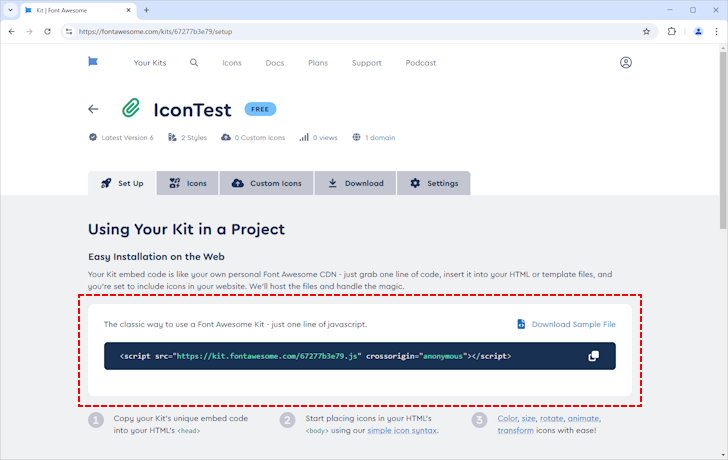Go back using the left arrow icon

94,109
